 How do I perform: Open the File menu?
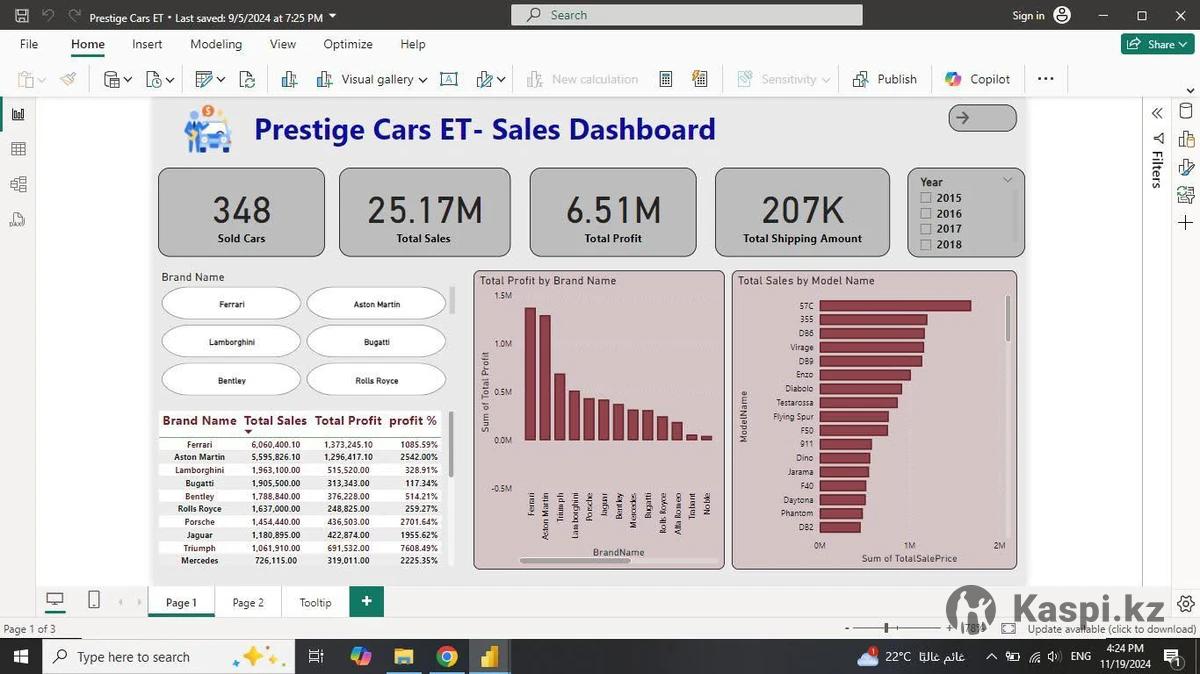click(29, 44)
